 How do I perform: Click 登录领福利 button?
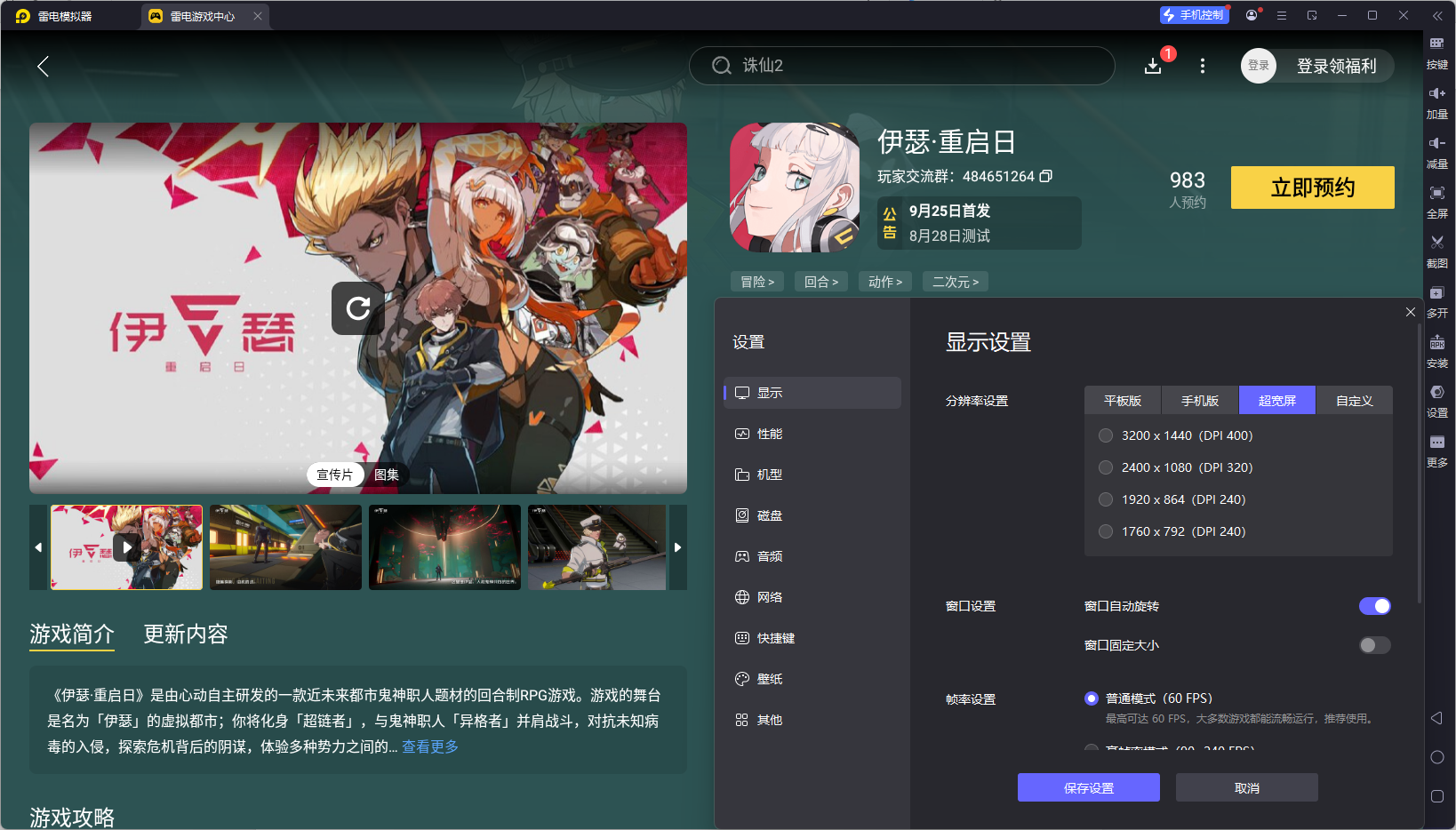pyautogui.click(x=1337, y=66)
